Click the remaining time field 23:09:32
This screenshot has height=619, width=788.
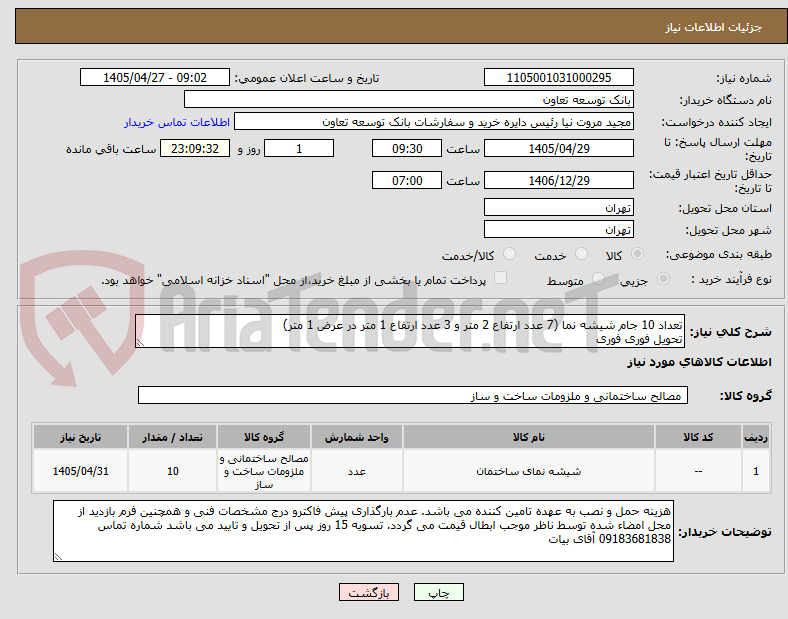[195, 148]
